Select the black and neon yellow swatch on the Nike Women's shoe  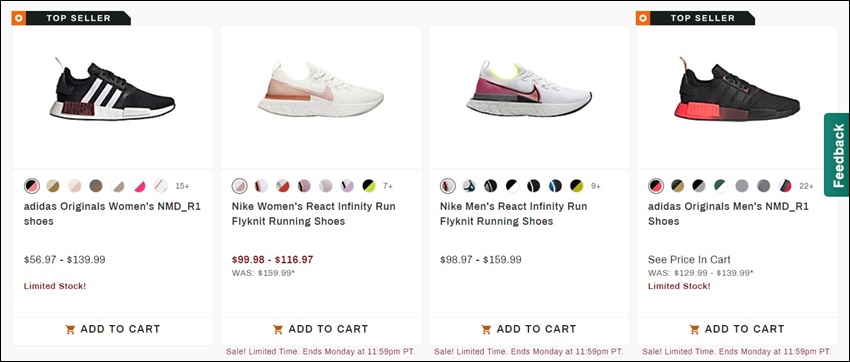[369, 186]
